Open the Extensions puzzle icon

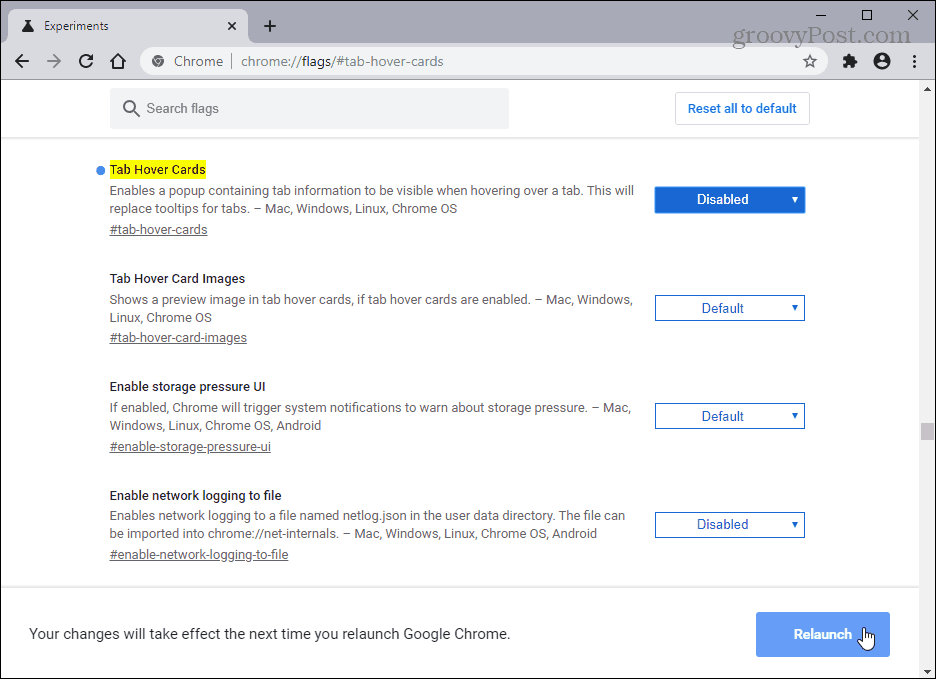point(850,61)
